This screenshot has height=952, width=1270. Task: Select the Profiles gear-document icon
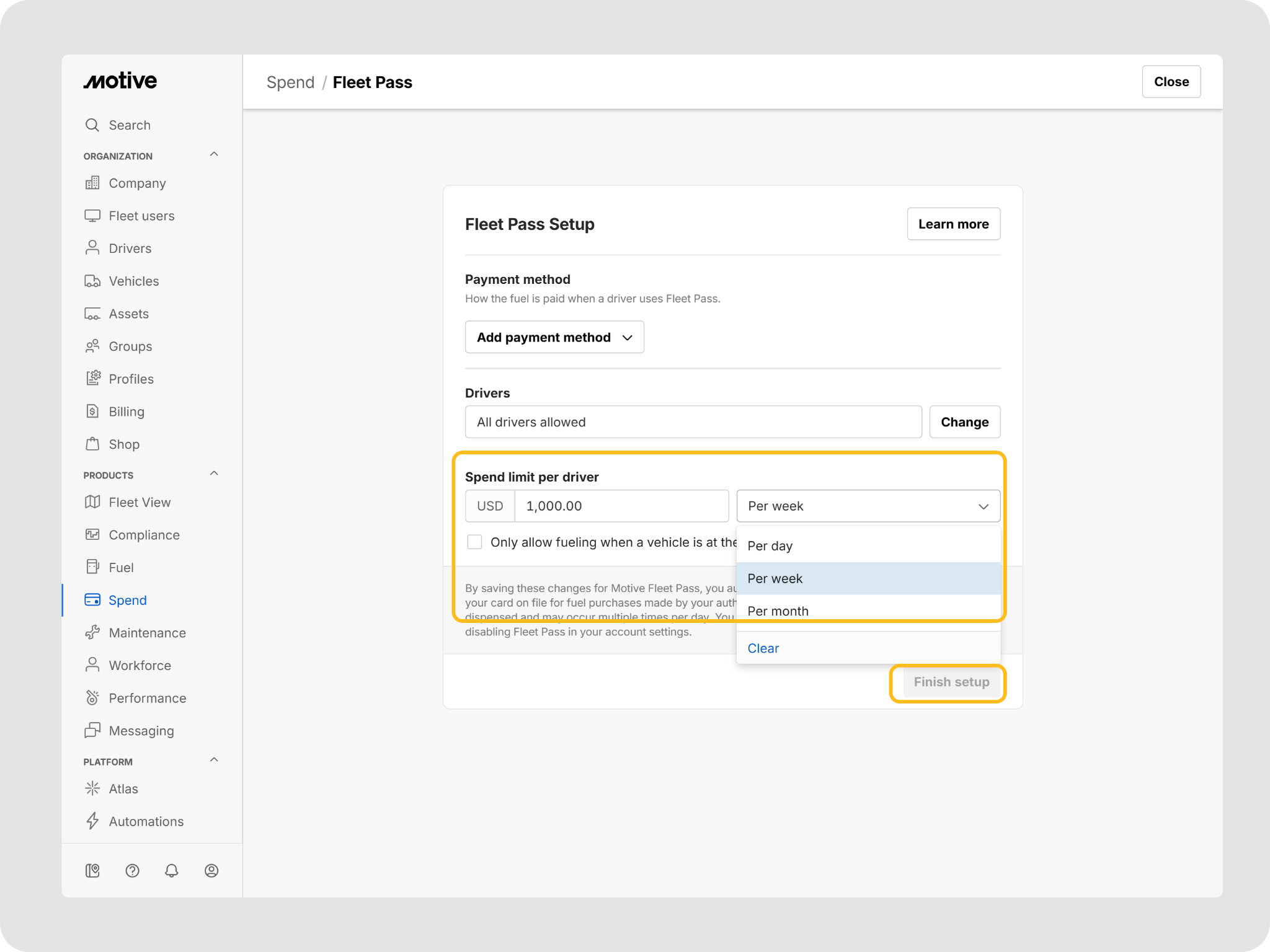coord(92,379)
